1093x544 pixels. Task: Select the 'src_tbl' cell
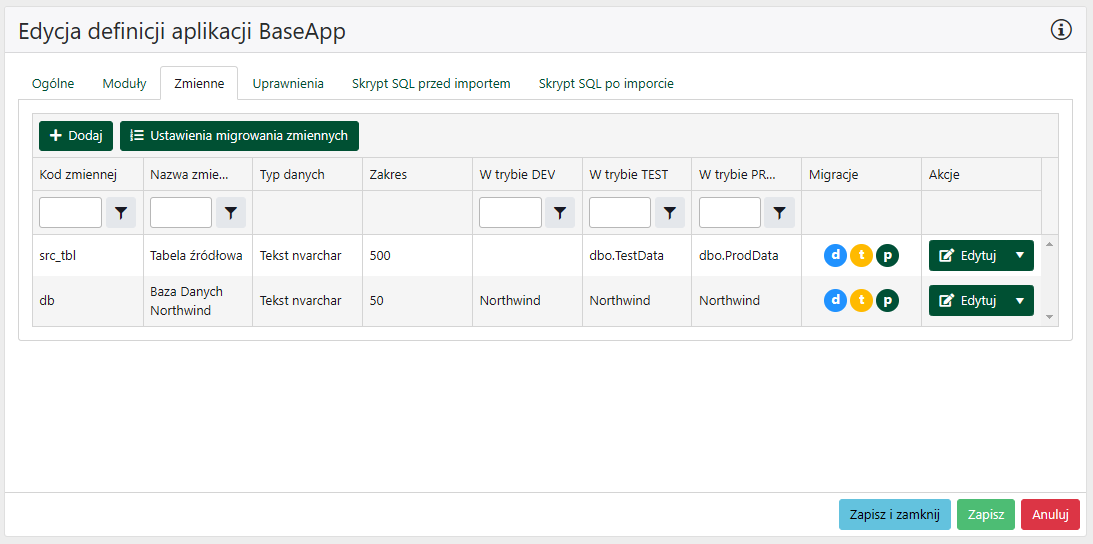pyautogui.click(x=88, y=255)
